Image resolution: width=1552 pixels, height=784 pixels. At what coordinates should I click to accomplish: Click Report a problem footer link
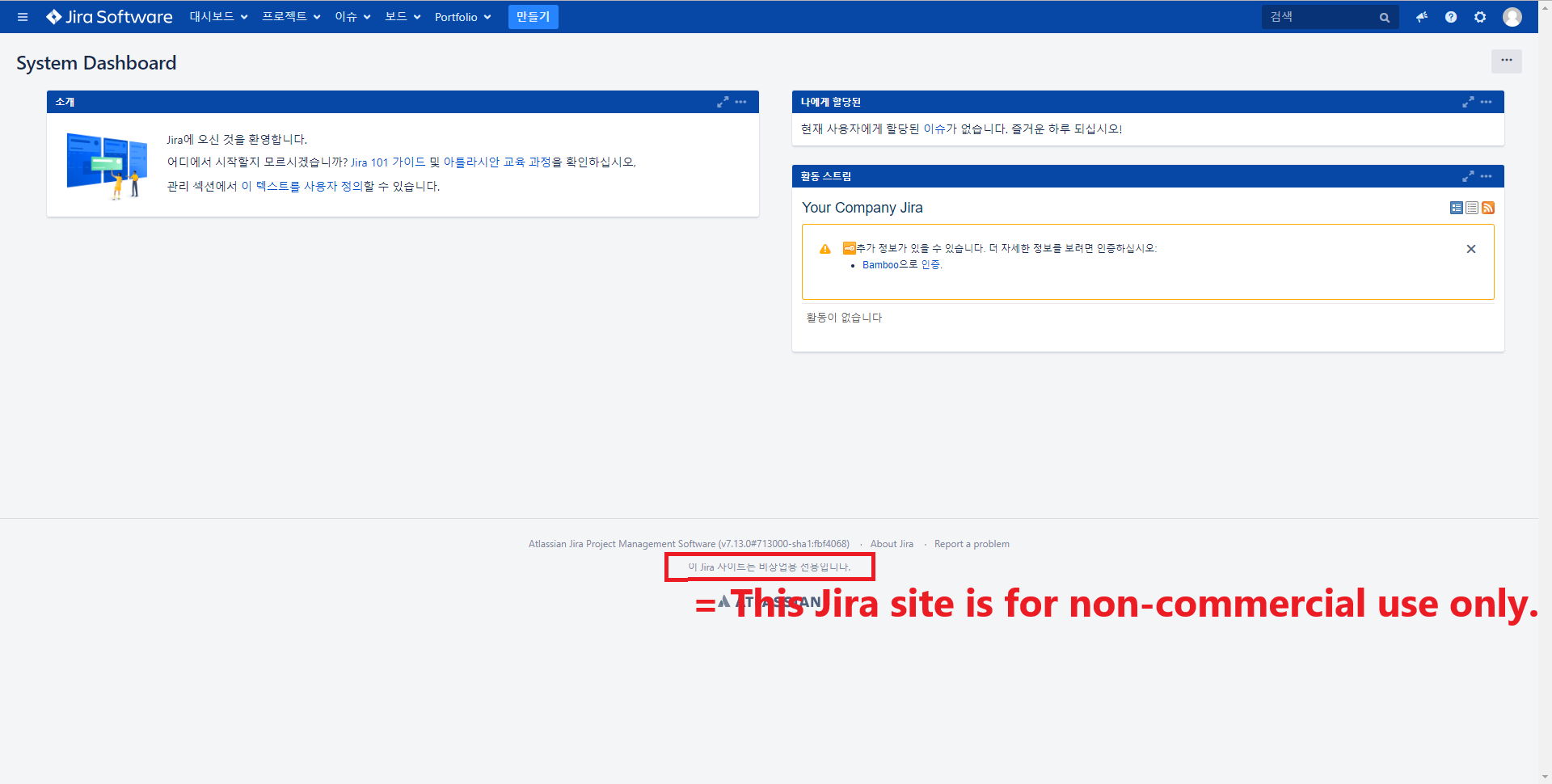(x=972, y=544)
